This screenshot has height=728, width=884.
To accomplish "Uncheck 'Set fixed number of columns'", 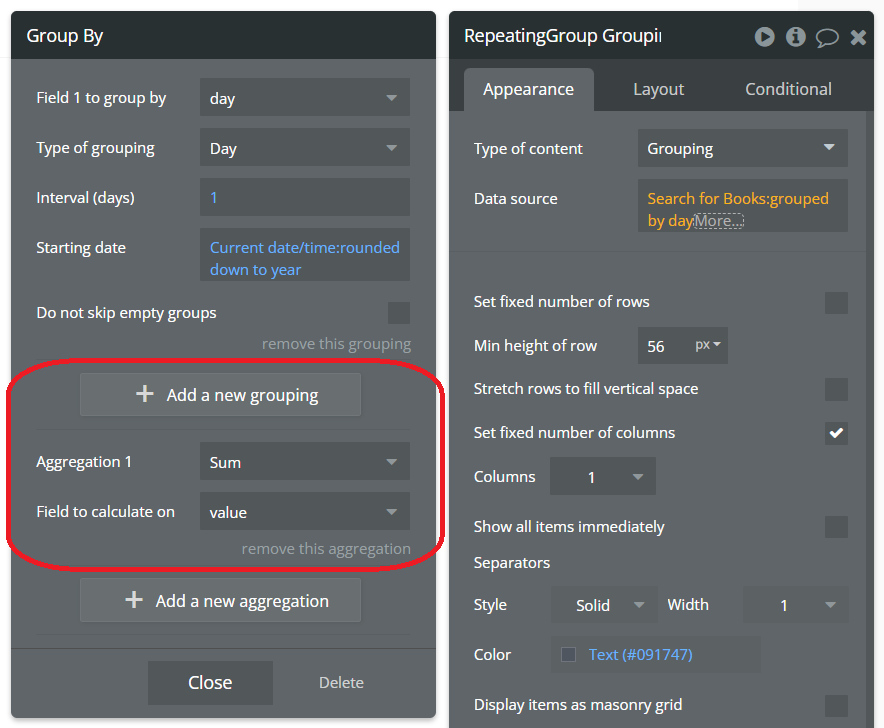I will point(836,433).
